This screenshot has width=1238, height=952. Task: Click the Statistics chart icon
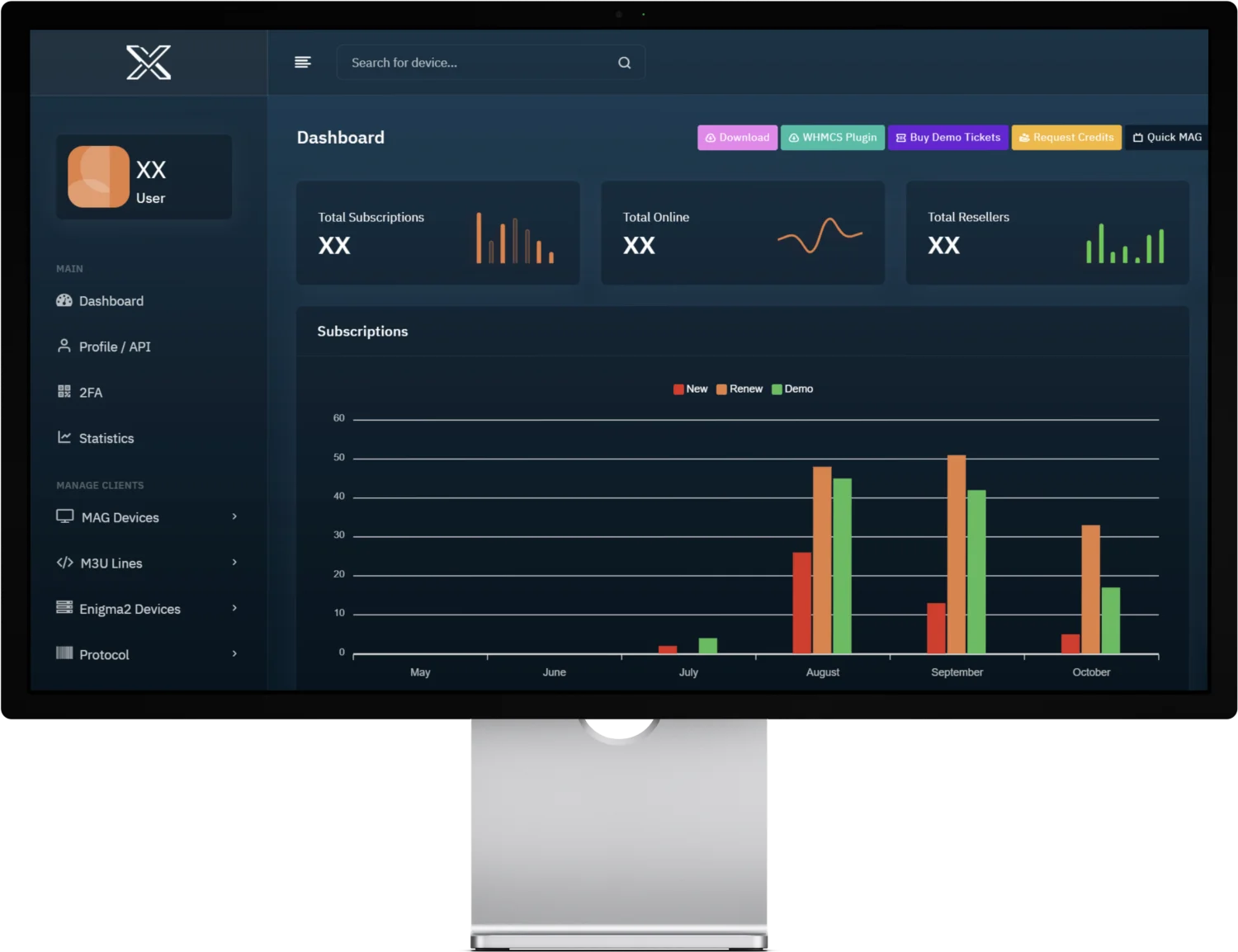click(x=64, y=437)
